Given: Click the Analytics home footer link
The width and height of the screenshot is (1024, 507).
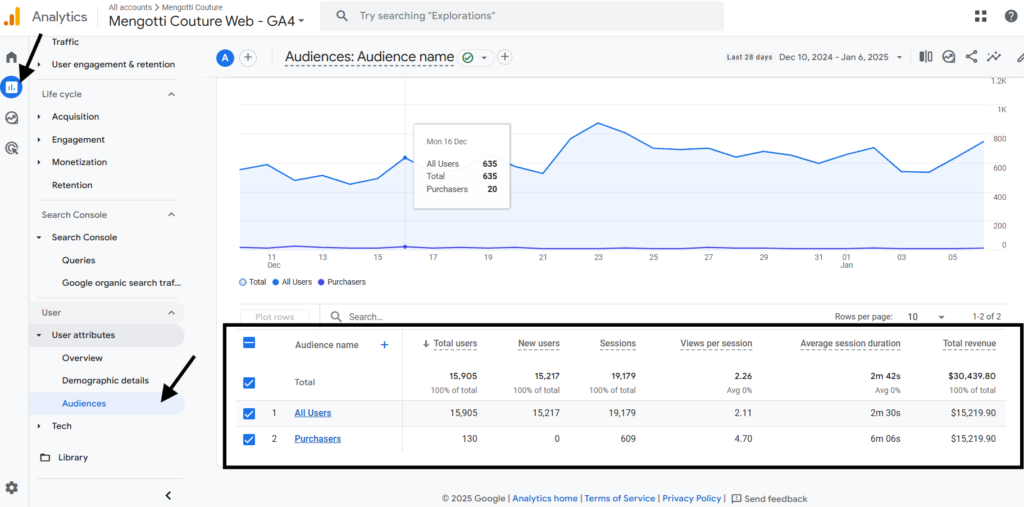Looking at the screenshot, I should (x=545, y=499).
